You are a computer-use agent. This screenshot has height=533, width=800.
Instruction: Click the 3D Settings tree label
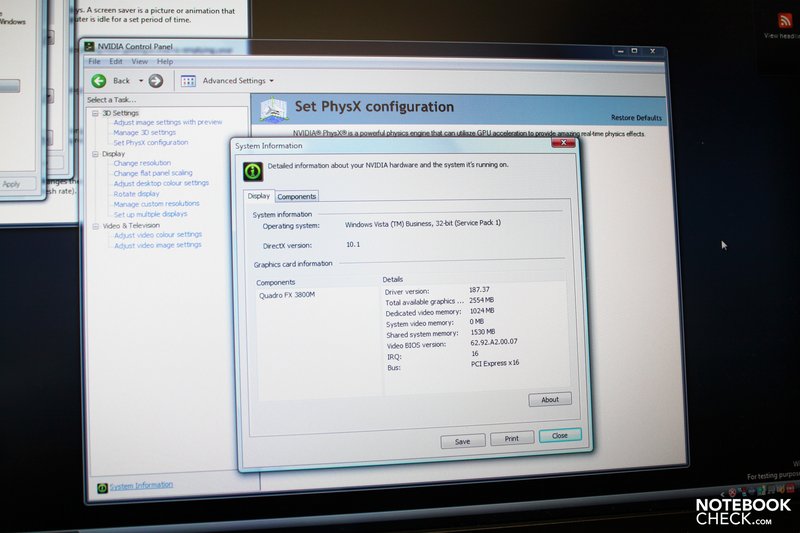click(x=120, y=113)
